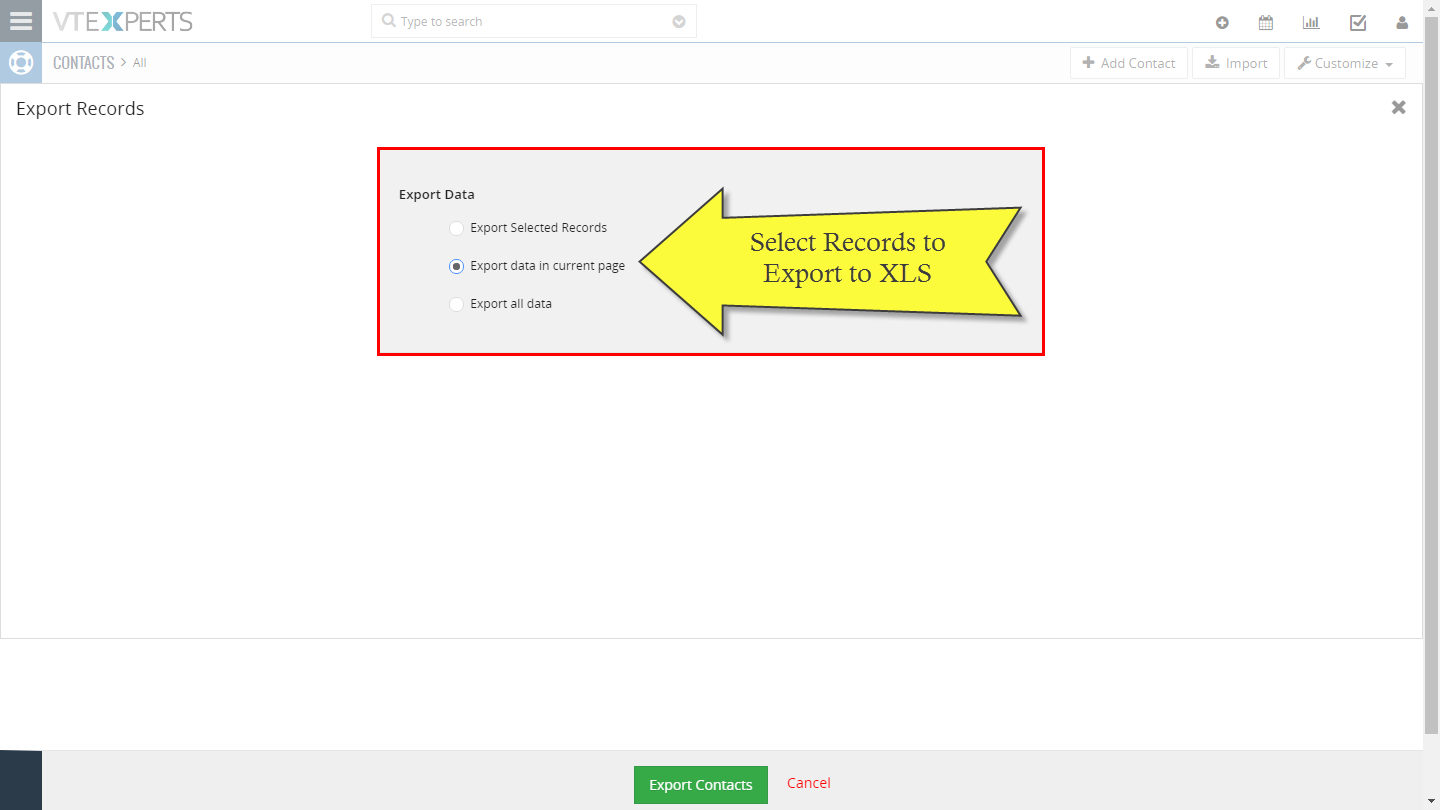1440x810 pixels.
Task: Open the user profile icon
Action: tap(1402, 22)
